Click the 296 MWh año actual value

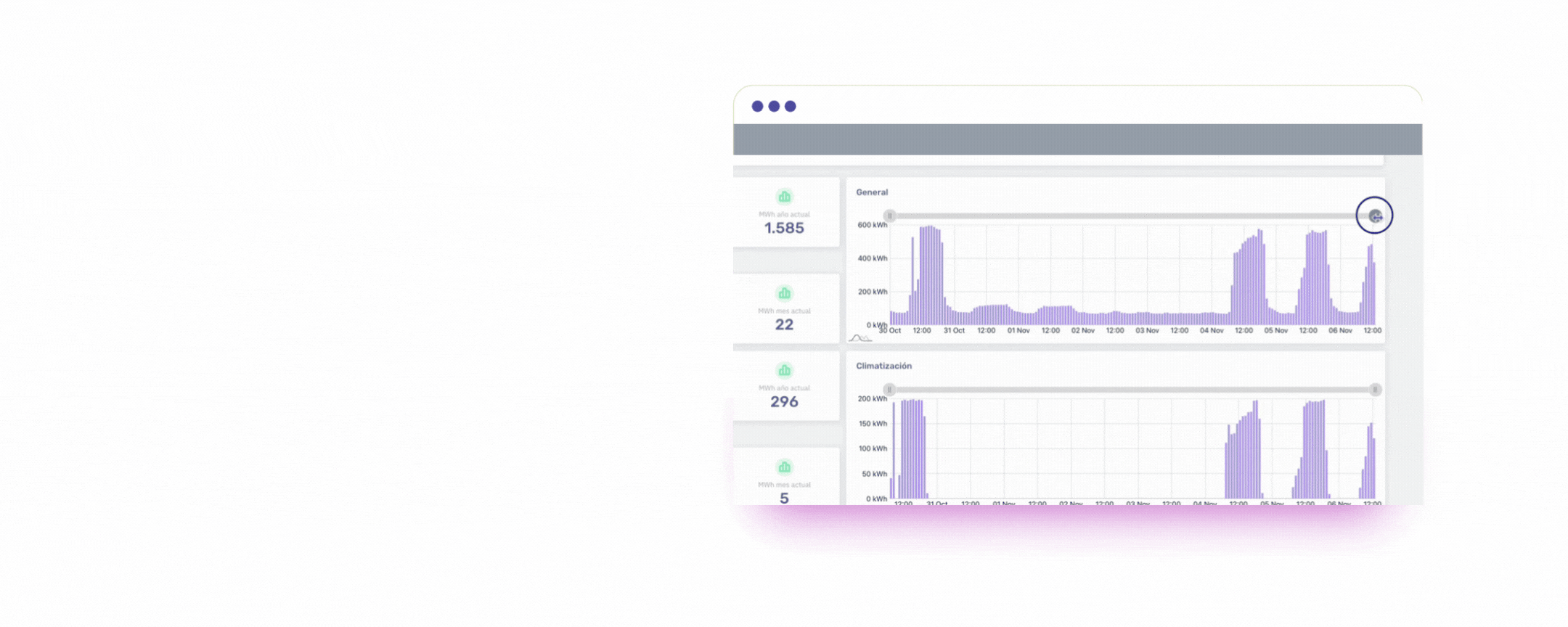(x=784, y=401)
